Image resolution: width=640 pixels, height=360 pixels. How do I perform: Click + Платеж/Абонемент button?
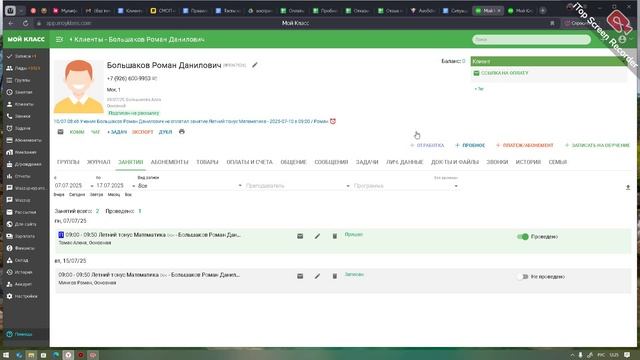(525, 145)
